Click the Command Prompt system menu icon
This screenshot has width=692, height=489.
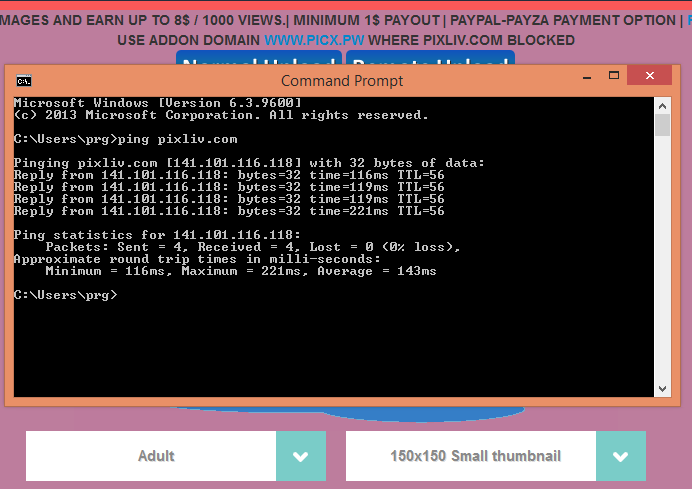point(23,80)
